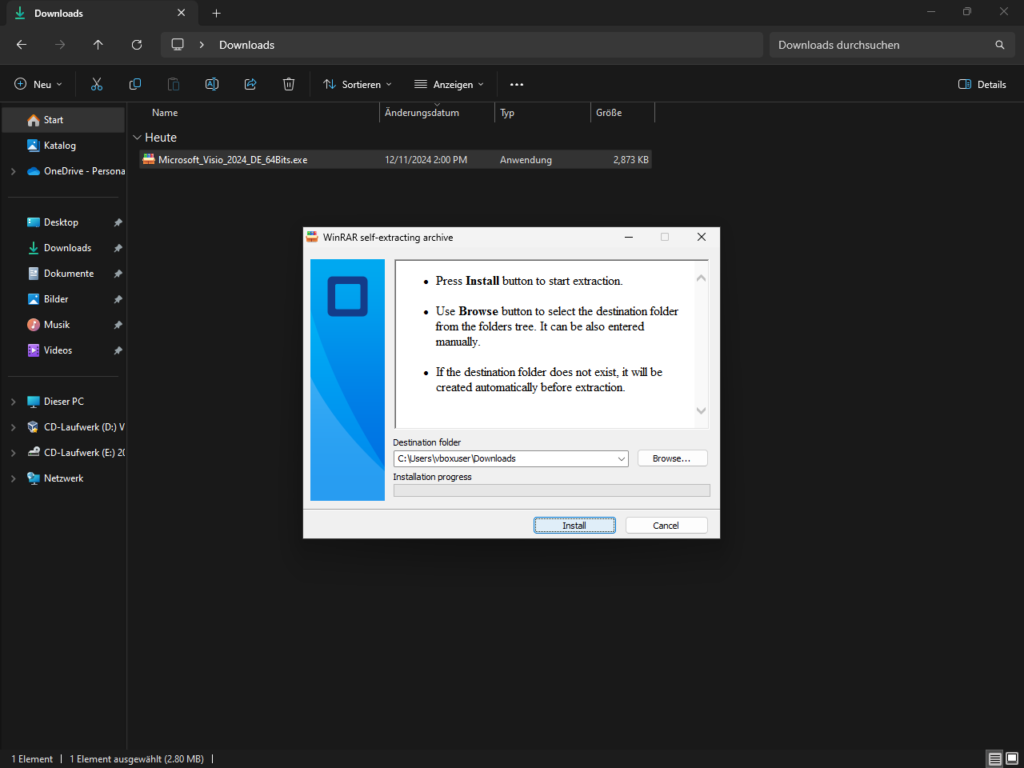The width and height of the screenshot is (1024, 768).
Task: Click the Copy icon in toolbar
Action: click(135, 84)
